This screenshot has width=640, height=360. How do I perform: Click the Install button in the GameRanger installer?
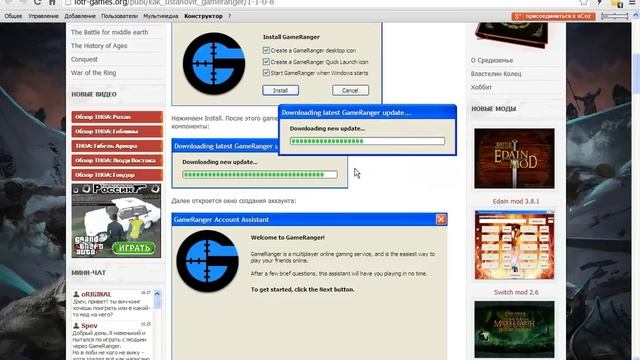tap(280, 90)
